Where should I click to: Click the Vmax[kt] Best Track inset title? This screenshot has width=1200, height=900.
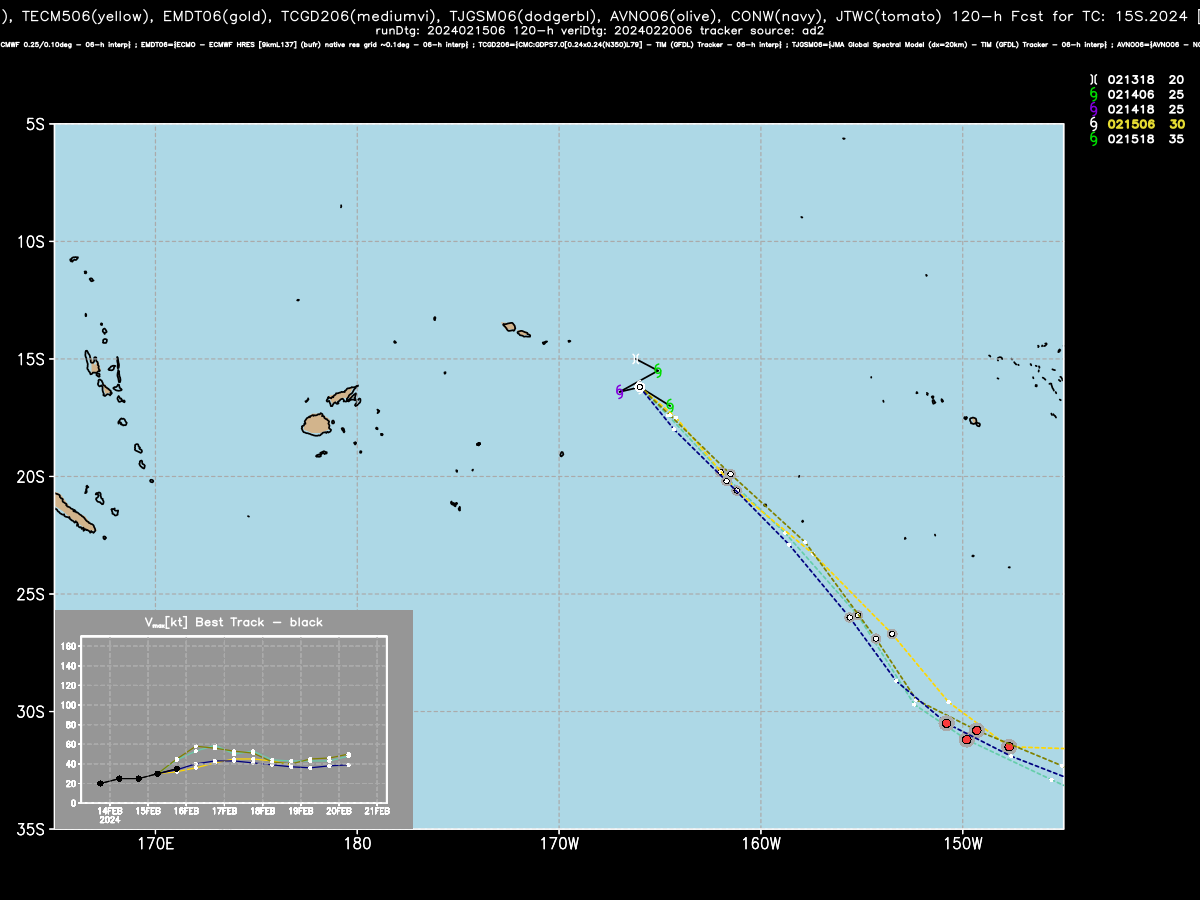coord(234,622)
